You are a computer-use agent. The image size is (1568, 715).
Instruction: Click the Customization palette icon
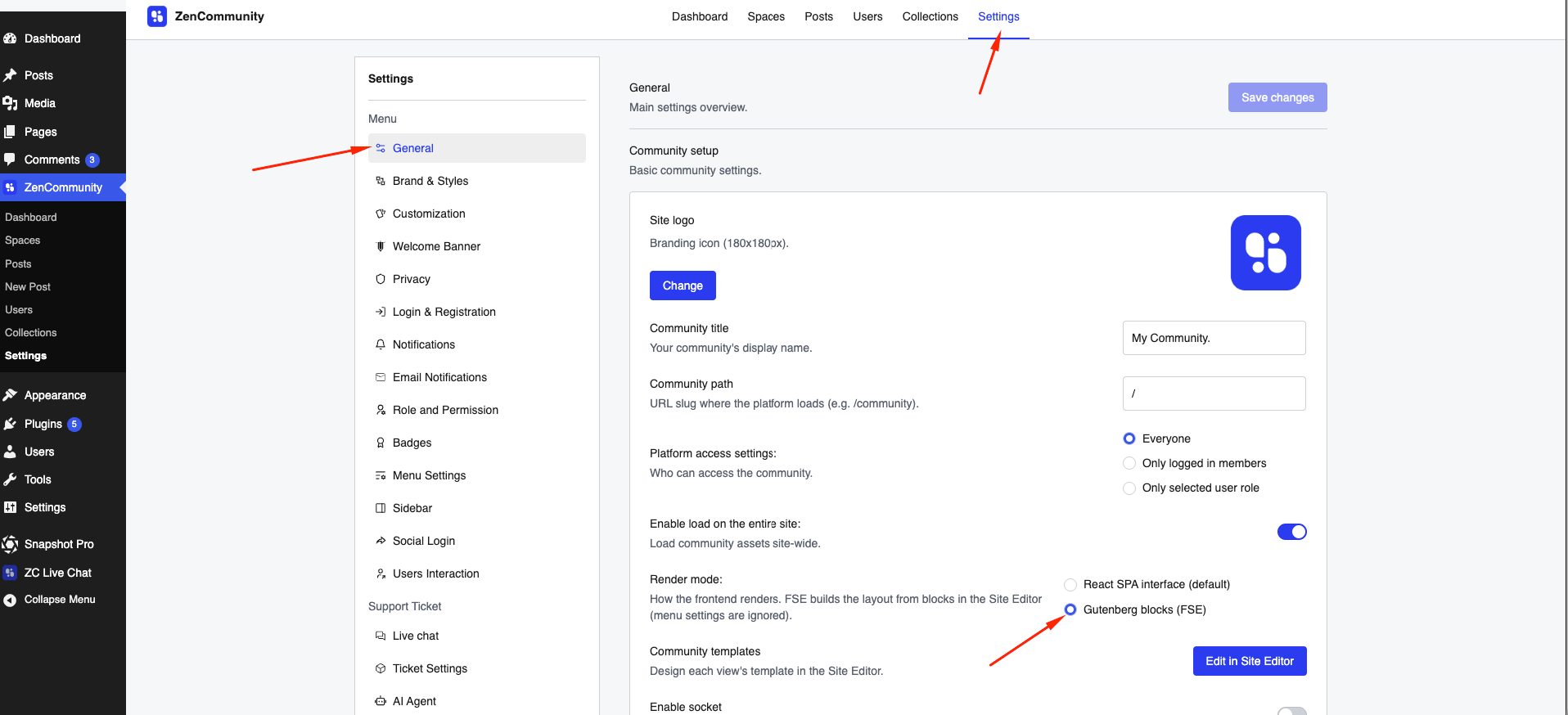coord(381,214)
